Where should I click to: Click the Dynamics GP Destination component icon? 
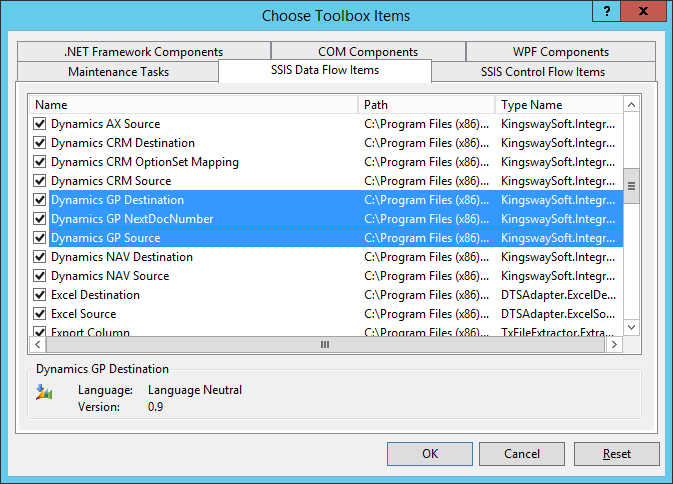(x=44, y=392)
